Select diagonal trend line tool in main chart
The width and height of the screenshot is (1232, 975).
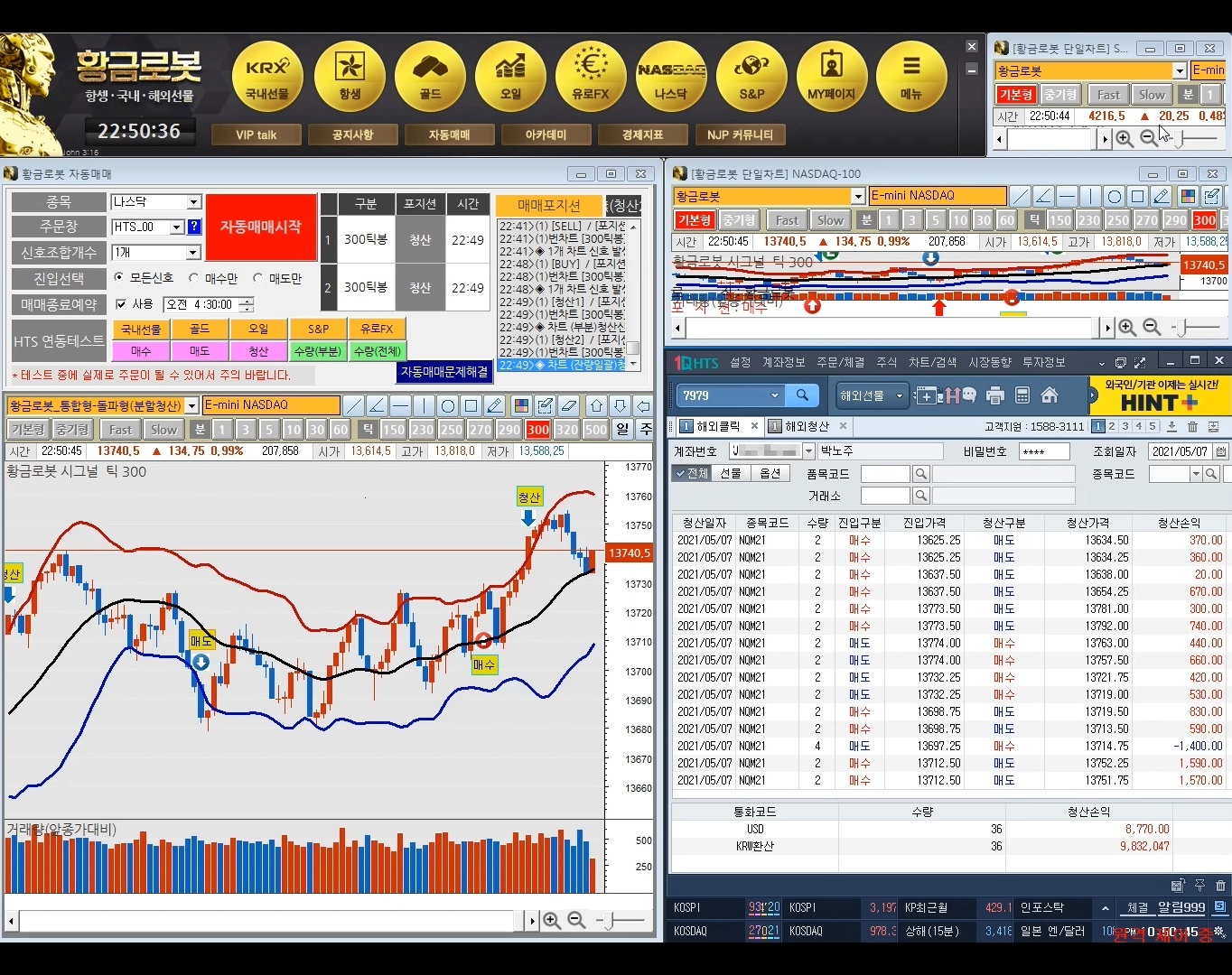point(354,405)
